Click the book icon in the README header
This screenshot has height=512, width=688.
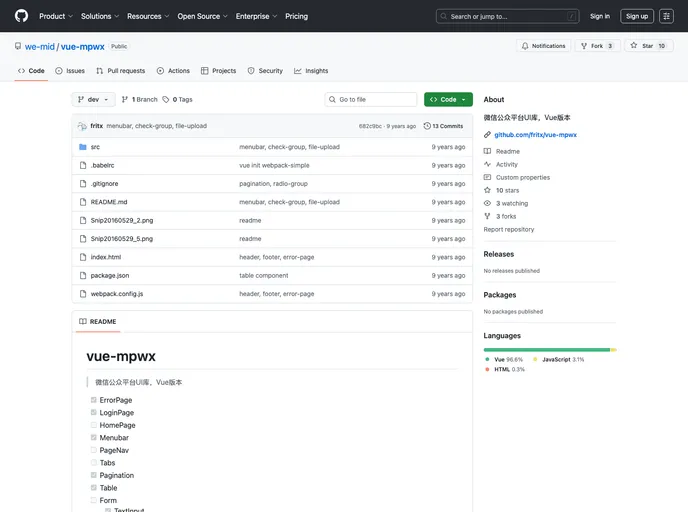pyautogui.click(x=82, y=322)
